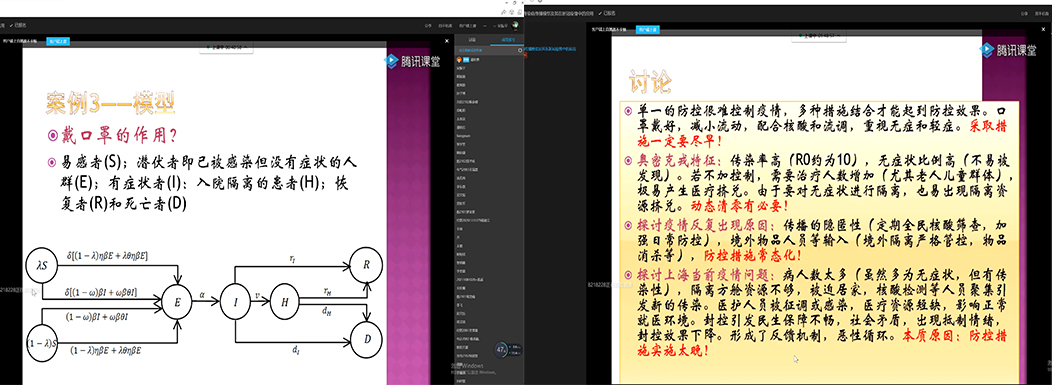This screenshot has height=385, width=1052.
Task: Click the blue link text in the chat area
Action: [550, 49]
